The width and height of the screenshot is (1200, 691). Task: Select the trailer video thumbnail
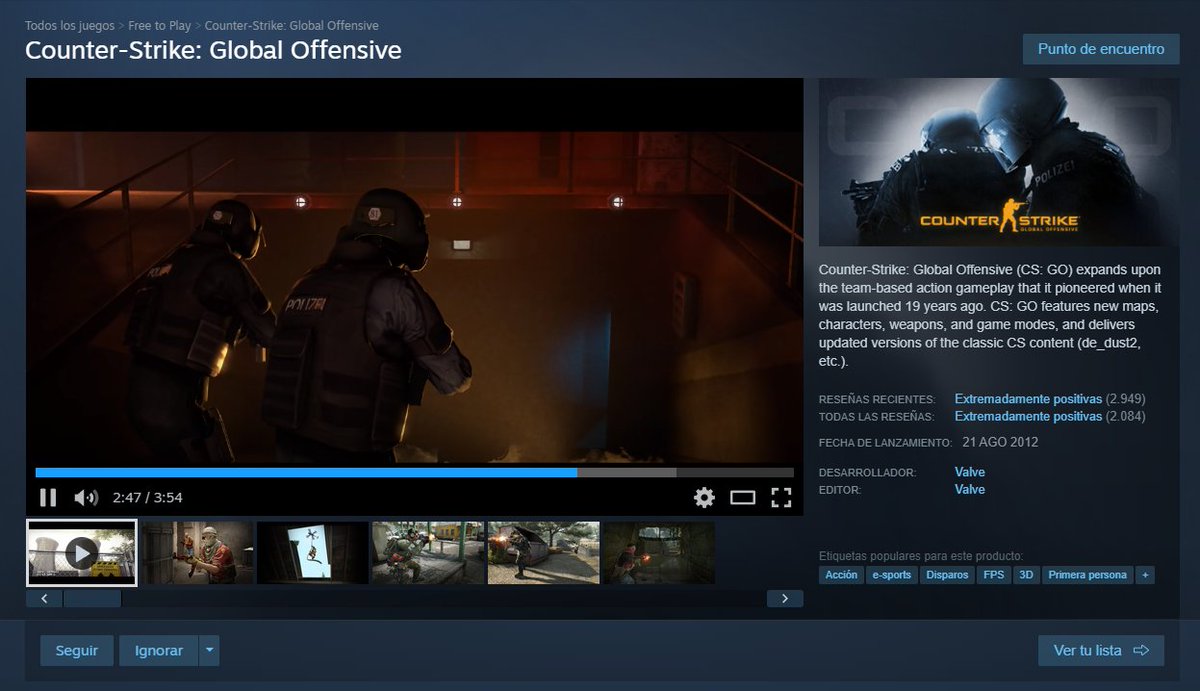tap(81, 552)
